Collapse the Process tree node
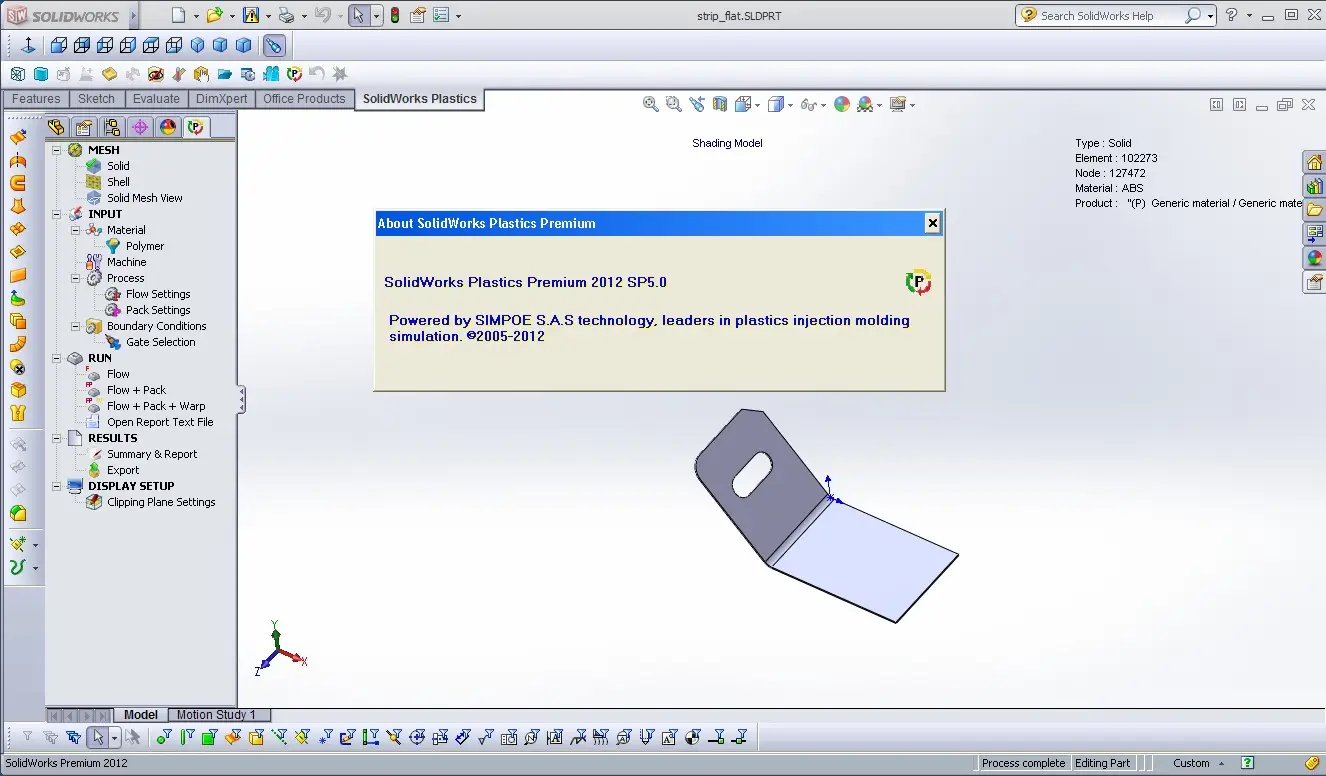Image resolution: width=1326 pixels, height=776 pixels. point(76,278)
